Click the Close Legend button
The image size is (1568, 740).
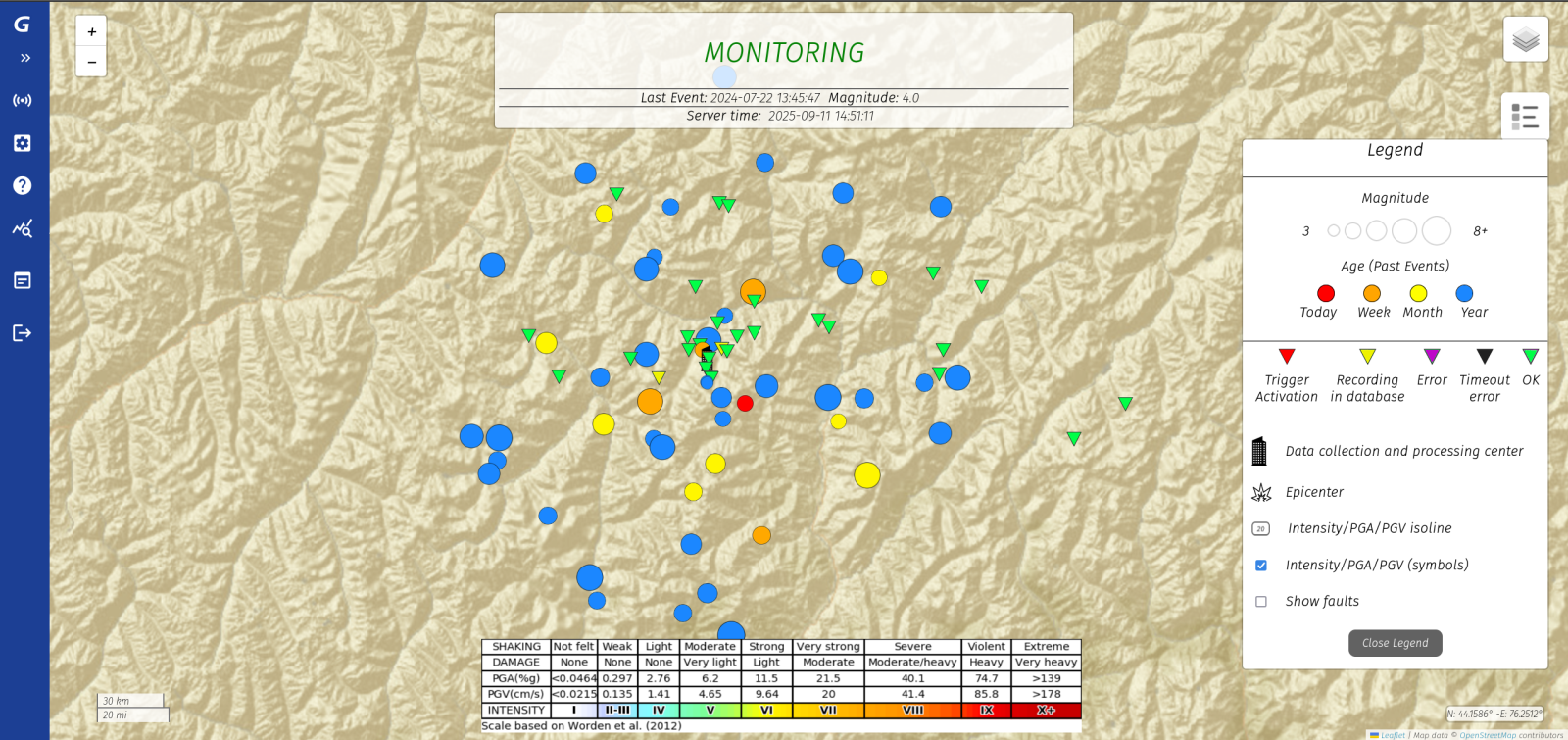pyautogui.click(x=1395, y=643)
